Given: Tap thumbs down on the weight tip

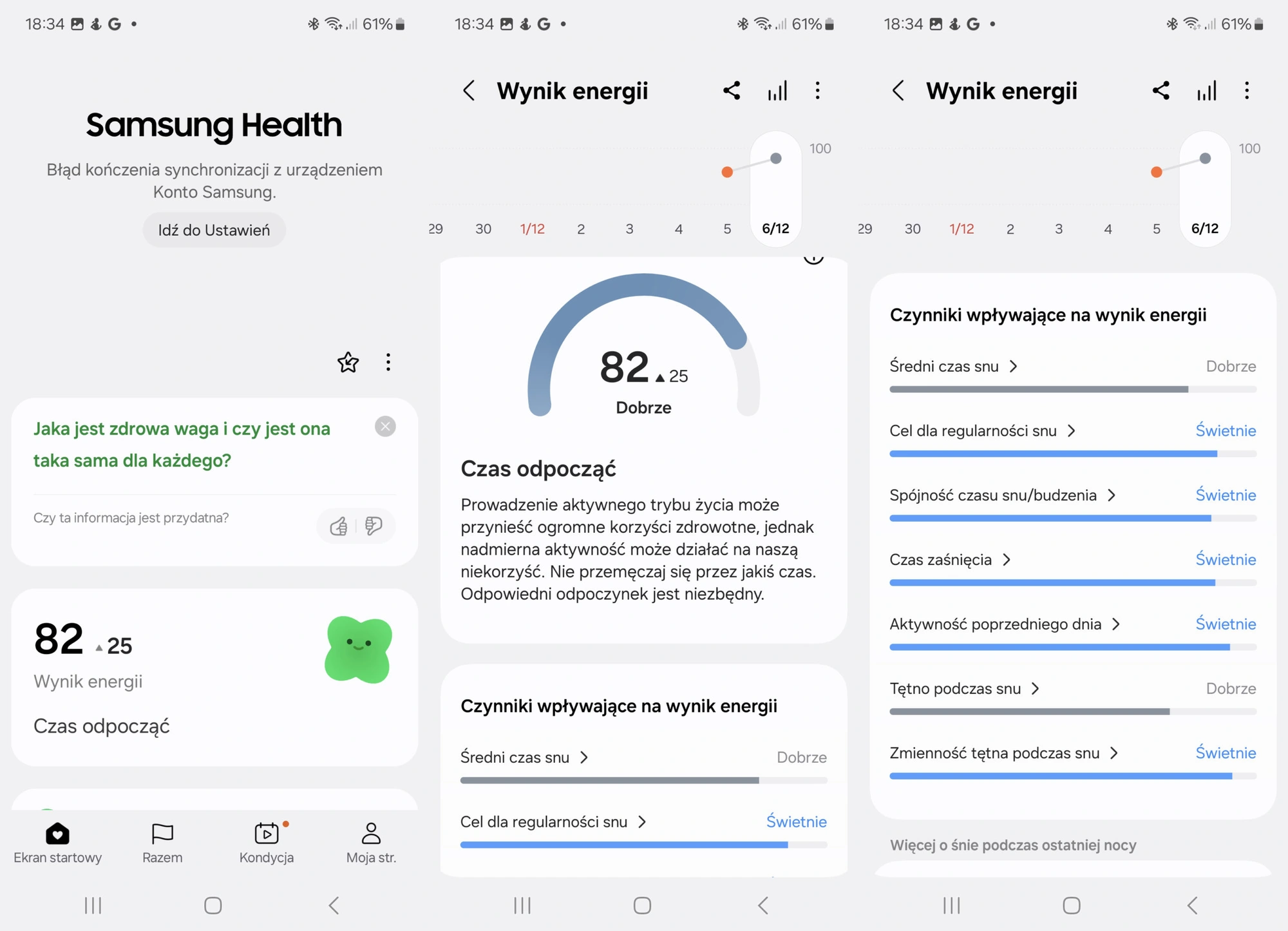Looking at the screenshot, I should 374,526.
